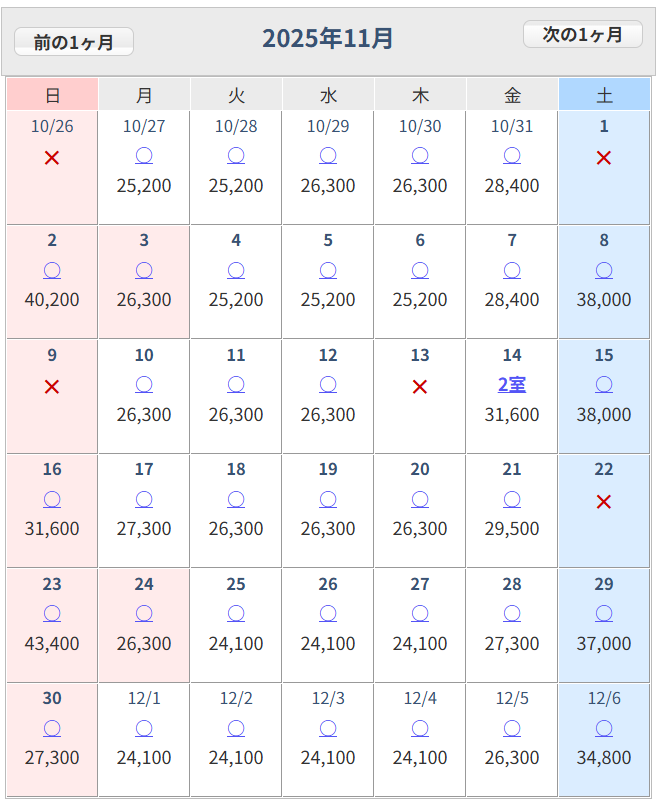This screenshot has width=656, height=801.
Task: Select the circle on November 23
Action: (52, 614)
